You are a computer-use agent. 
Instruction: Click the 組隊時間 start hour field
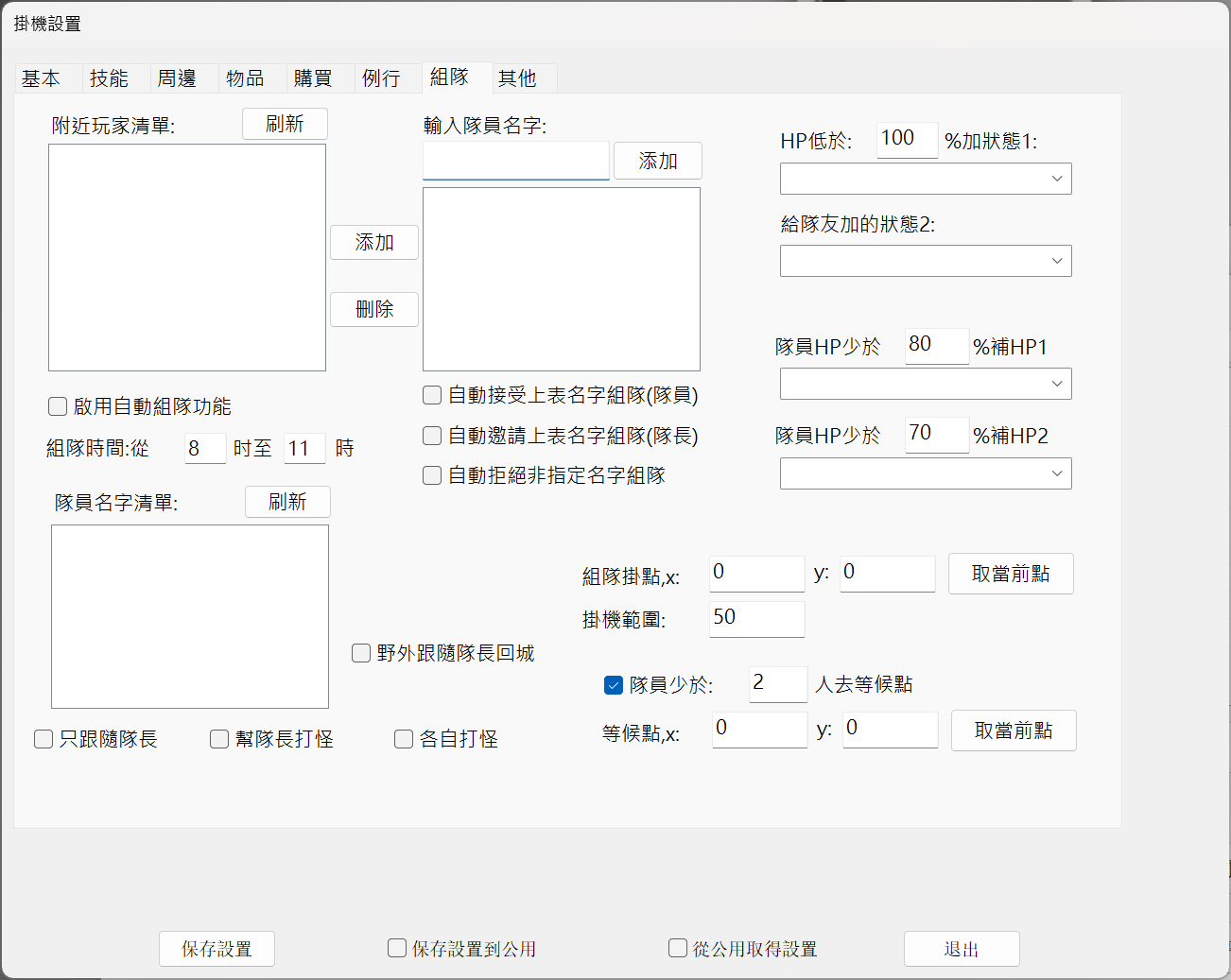point(205,448)
